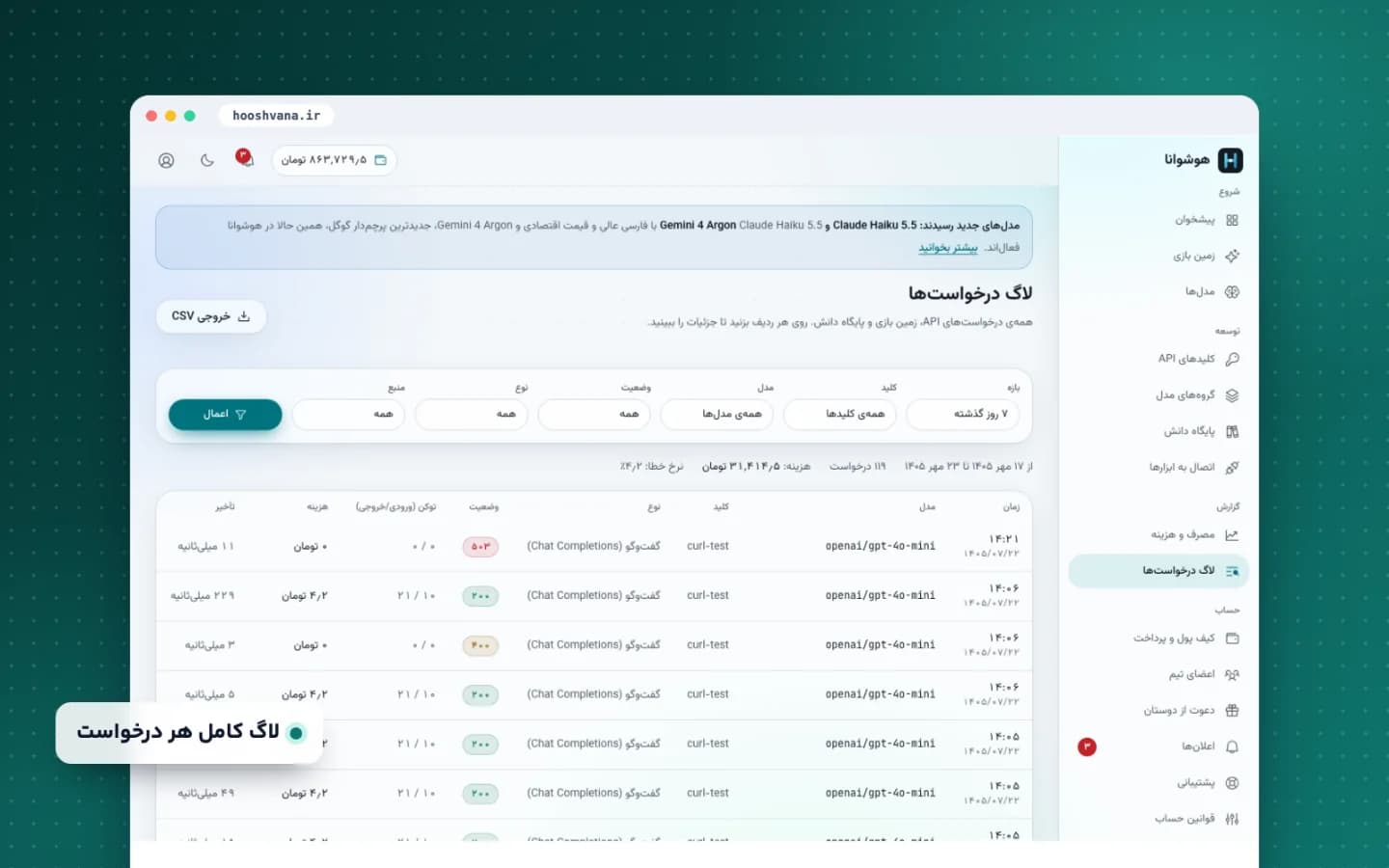Click the Hooshvana logo icon
Viewport: 1389px width, 868px height.
pos(1230,160)
